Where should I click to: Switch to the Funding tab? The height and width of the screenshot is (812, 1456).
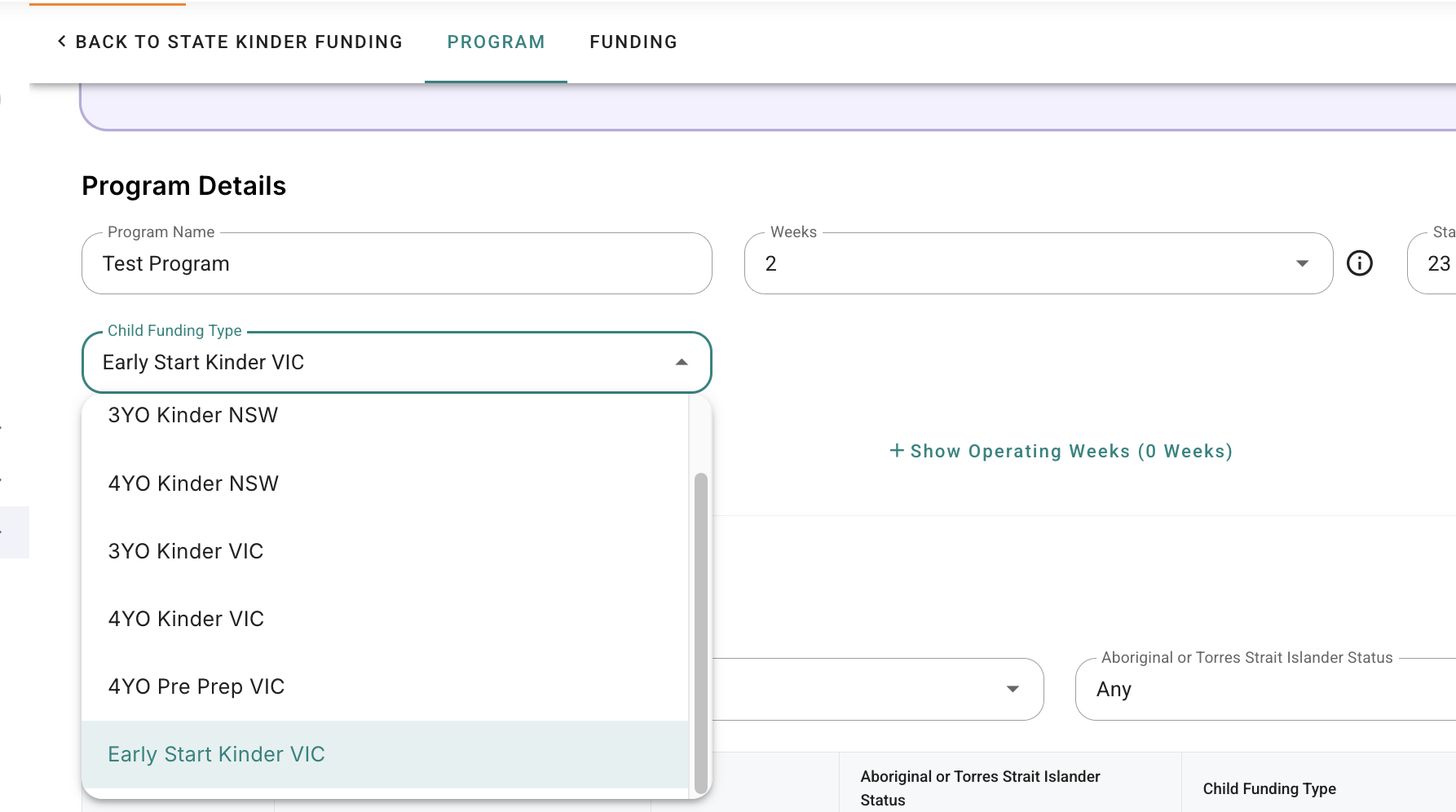pos(633,42)
